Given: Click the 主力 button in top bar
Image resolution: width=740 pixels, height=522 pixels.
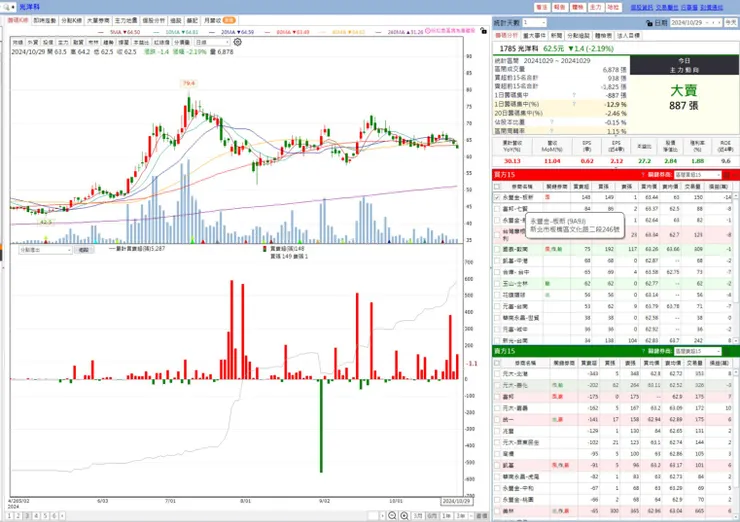Looking at the screenshot, I should coord(596,8).
